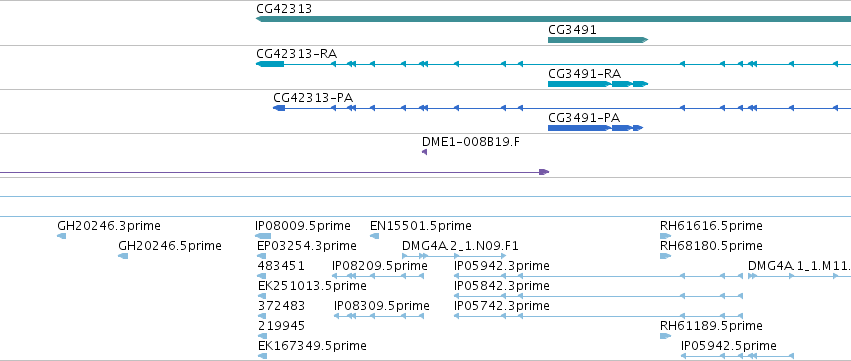Click the EK167349.5prime EST arrow
This screenshot has width=851, height=361.
point(263,356)
